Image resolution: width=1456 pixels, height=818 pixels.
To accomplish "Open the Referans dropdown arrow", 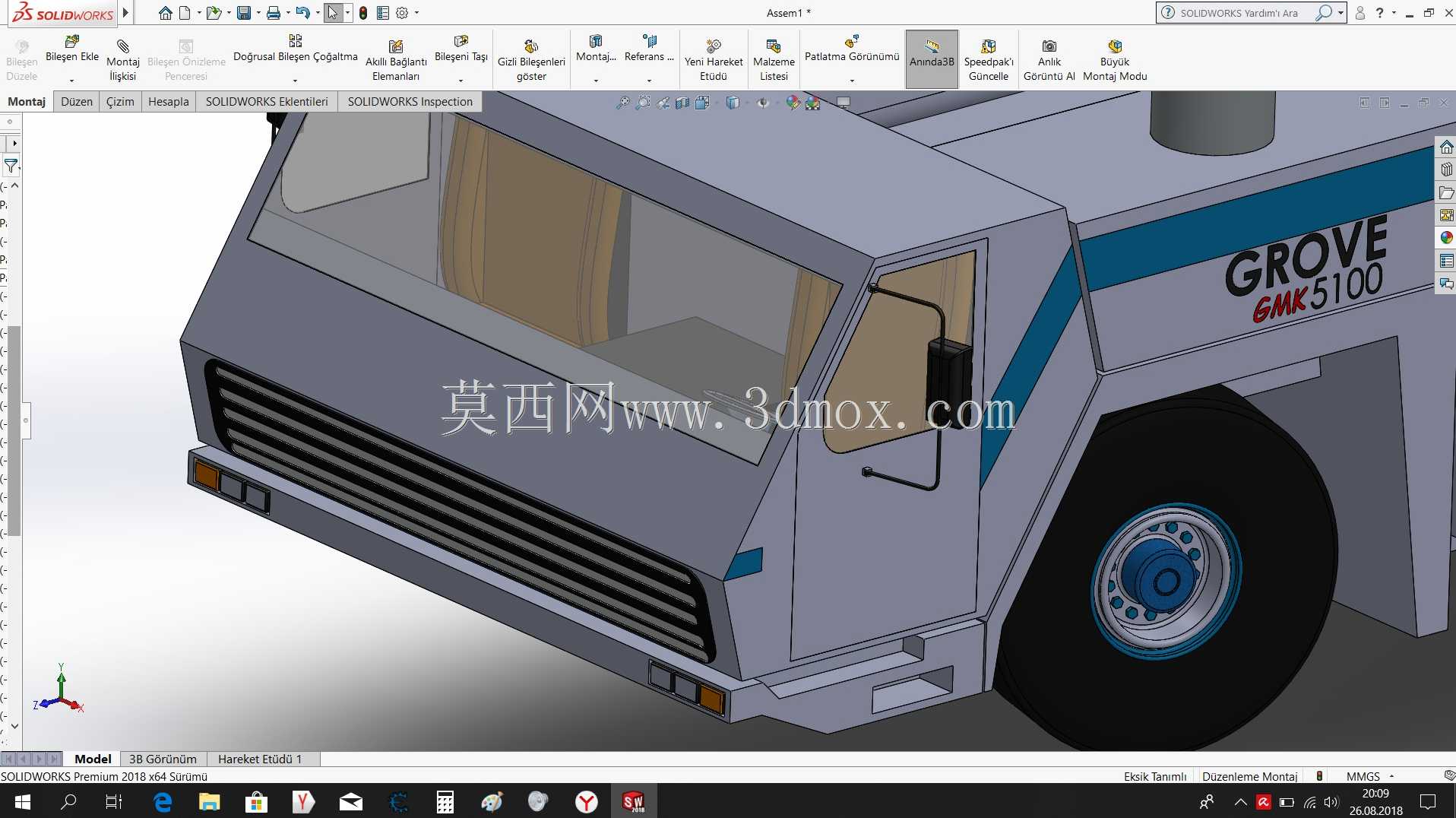I will pos(649,80).
